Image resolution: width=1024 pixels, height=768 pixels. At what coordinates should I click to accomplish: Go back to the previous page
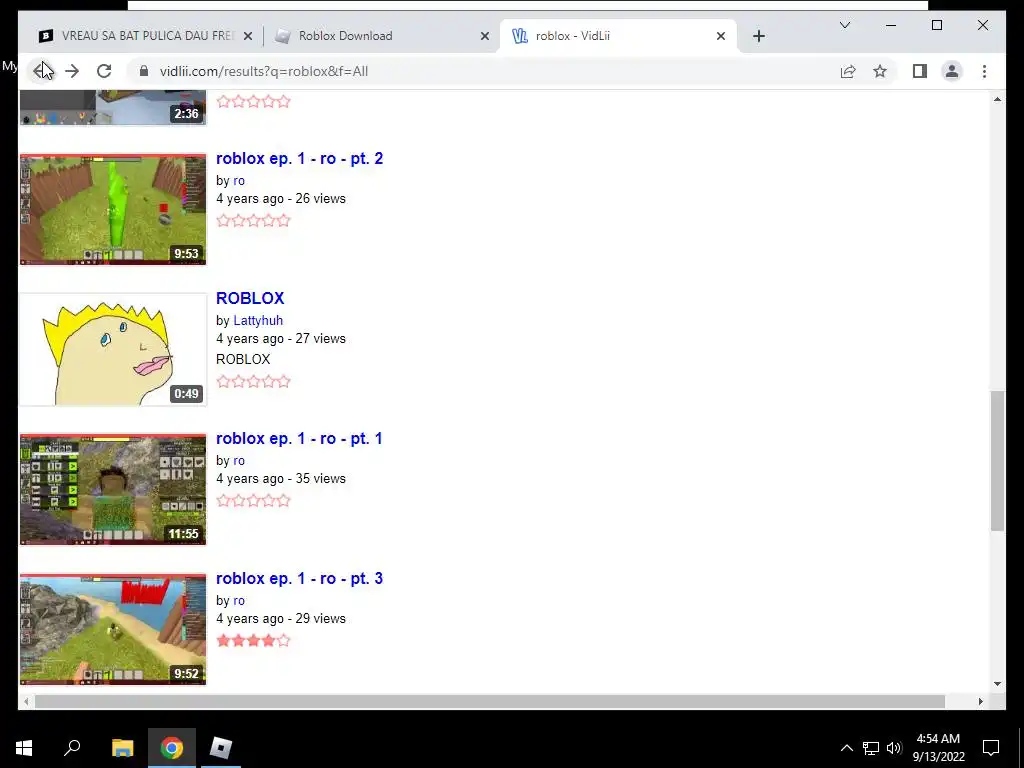pyautogui.click(x=42, y=71)
